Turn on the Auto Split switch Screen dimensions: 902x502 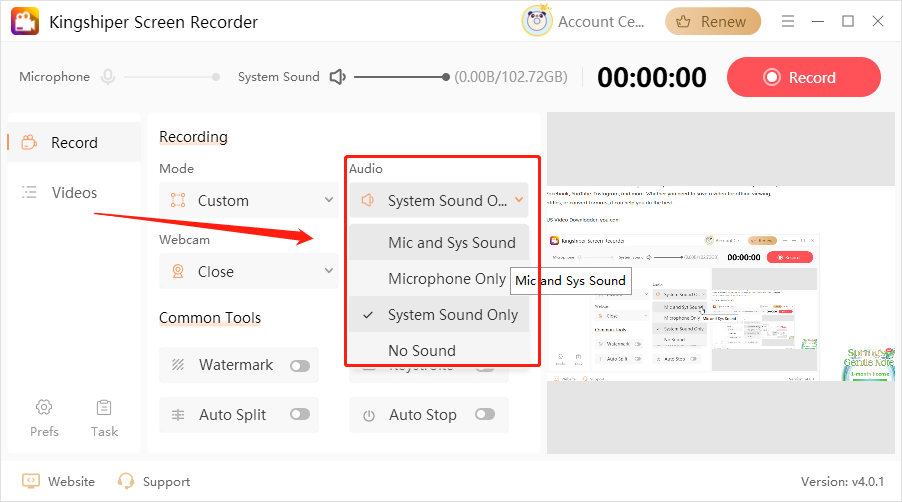[x=299, y=415]
